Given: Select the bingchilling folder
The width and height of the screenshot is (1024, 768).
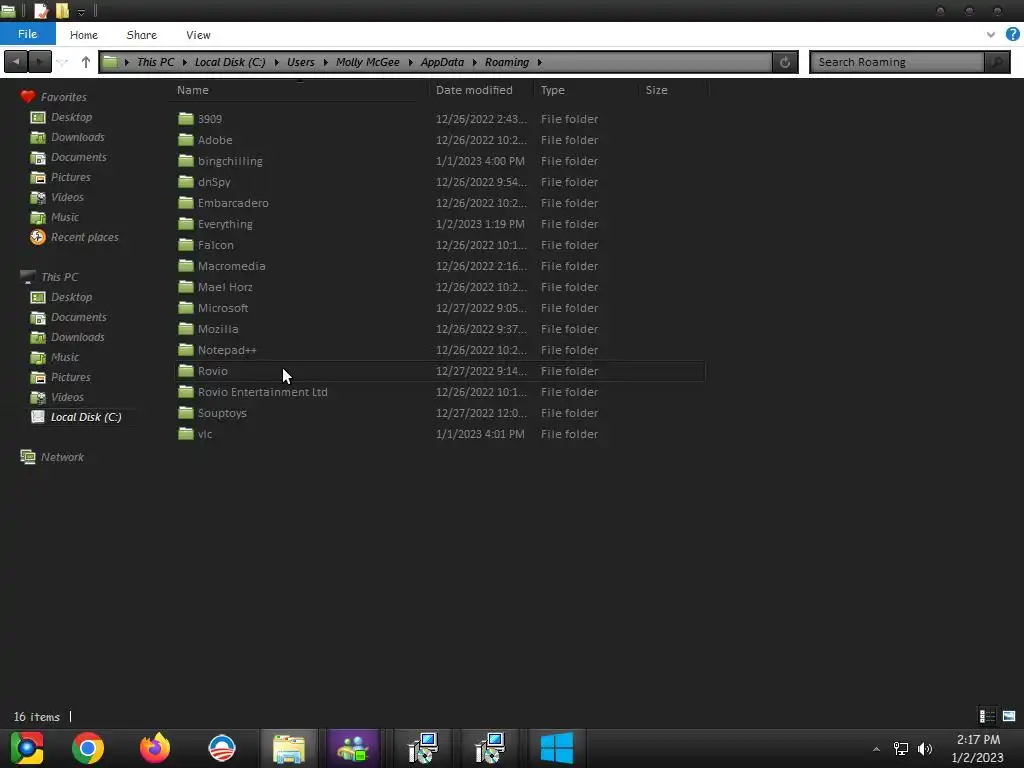Looking at the screenshot, I should [x=440, y=161].
